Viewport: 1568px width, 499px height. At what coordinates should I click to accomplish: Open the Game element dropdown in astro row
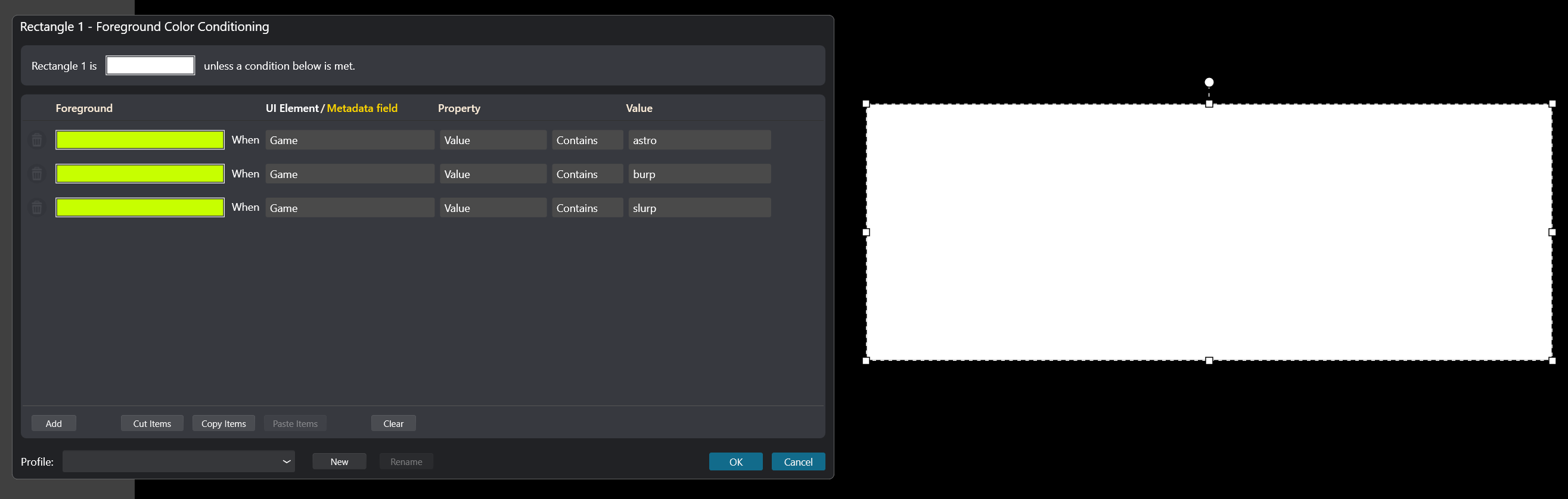pos(350,140)
